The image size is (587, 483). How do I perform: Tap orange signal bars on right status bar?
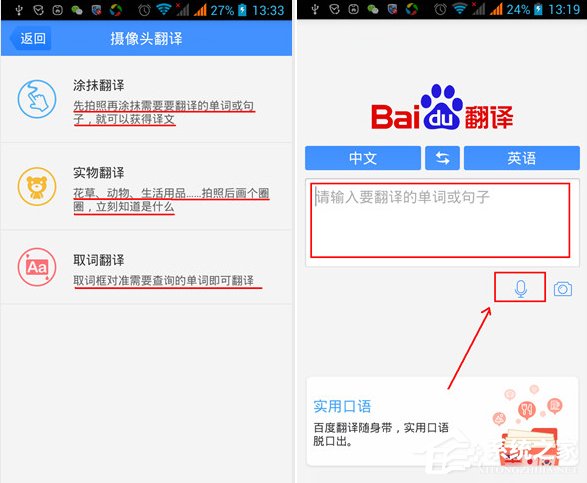click(496, 10)
